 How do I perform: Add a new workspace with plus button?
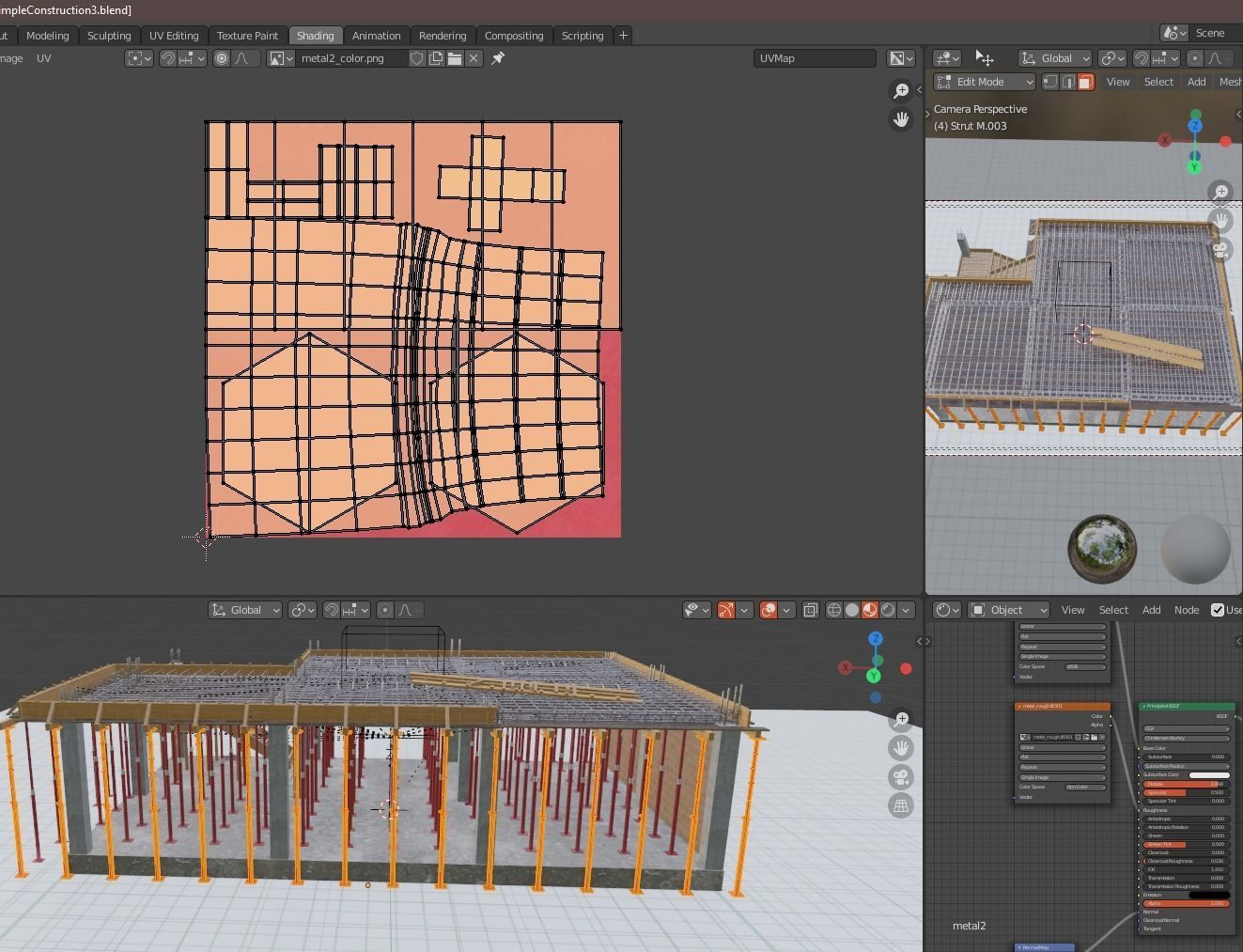coord(623,36)
